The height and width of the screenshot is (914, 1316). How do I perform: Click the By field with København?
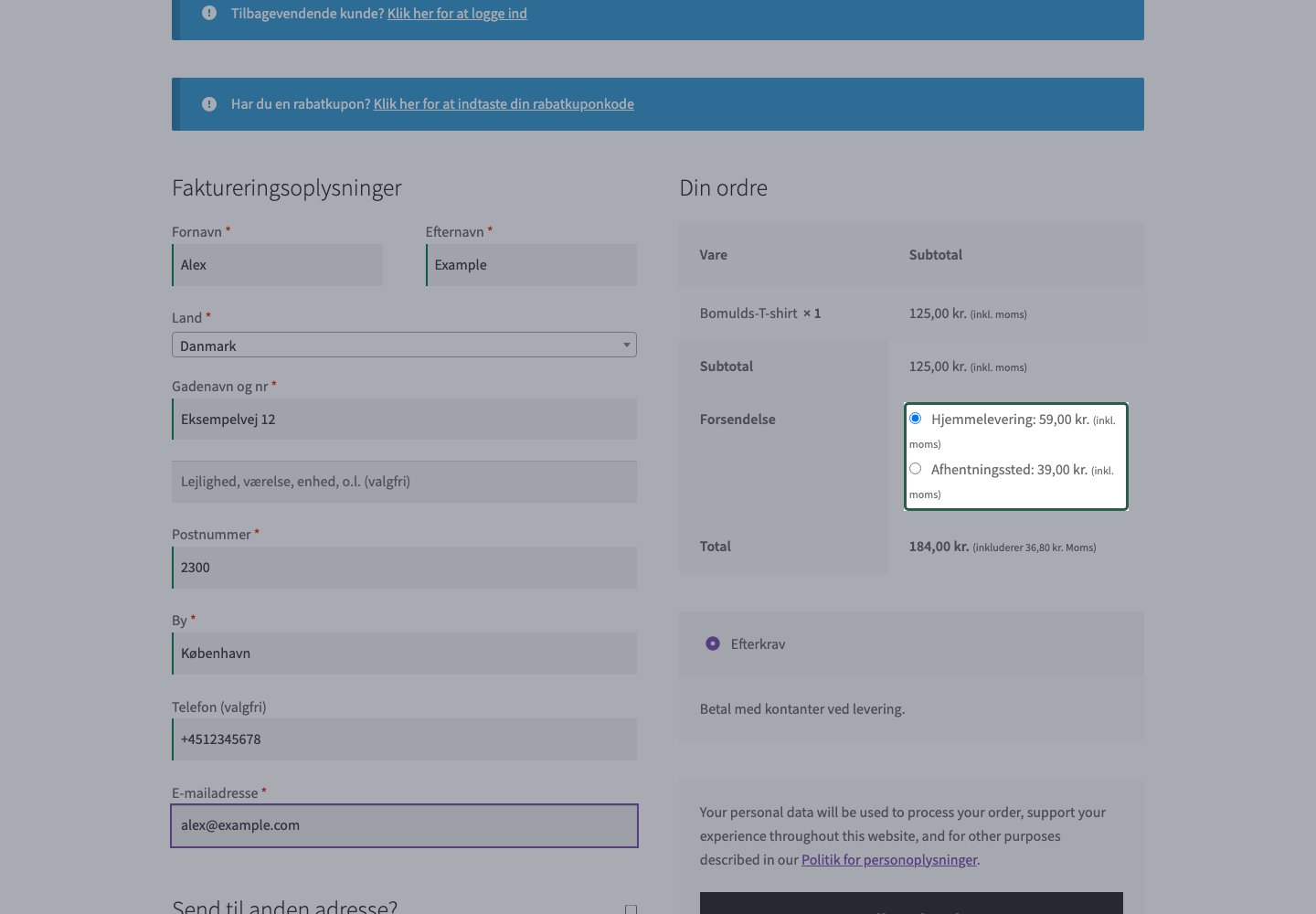tap(404, 654)
